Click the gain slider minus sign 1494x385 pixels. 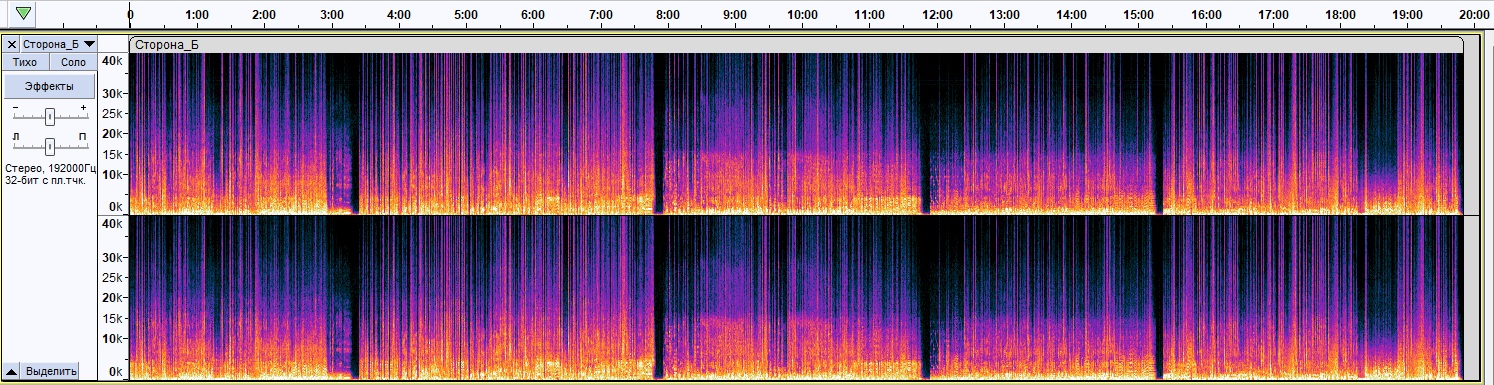tap(15, 107)
